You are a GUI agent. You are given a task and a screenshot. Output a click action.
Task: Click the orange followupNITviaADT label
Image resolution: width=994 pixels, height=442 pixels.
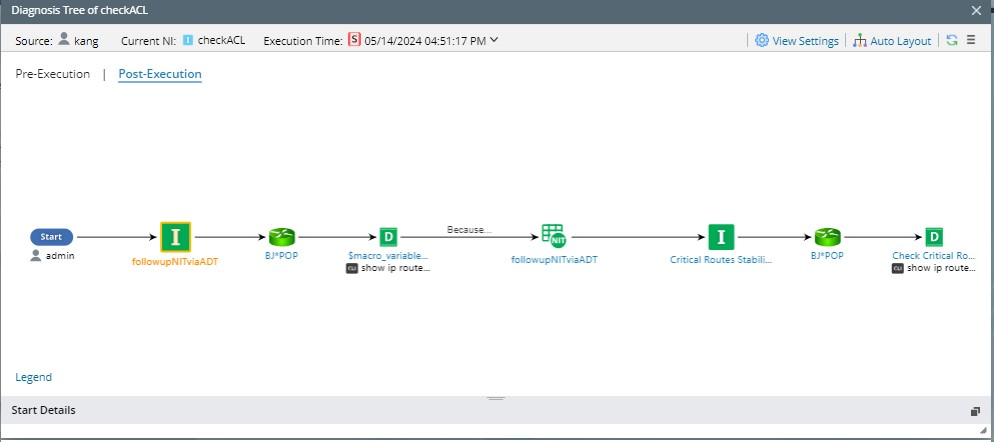pos(175,261)
